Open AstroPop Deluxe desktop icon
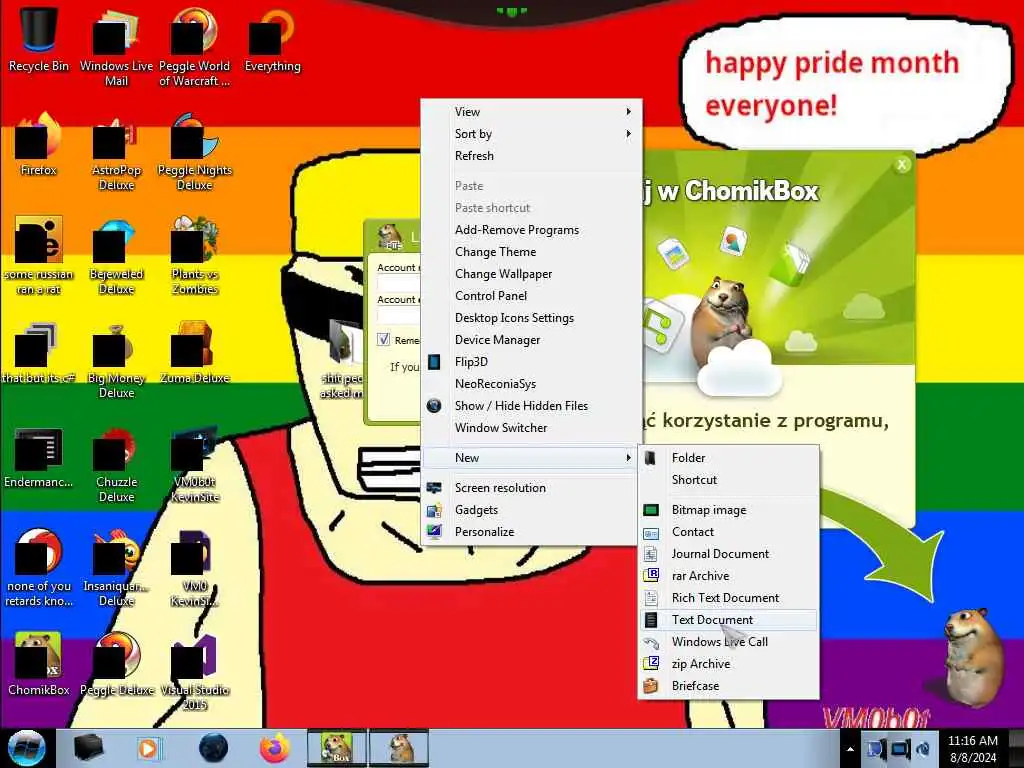 tap(116, 152)
